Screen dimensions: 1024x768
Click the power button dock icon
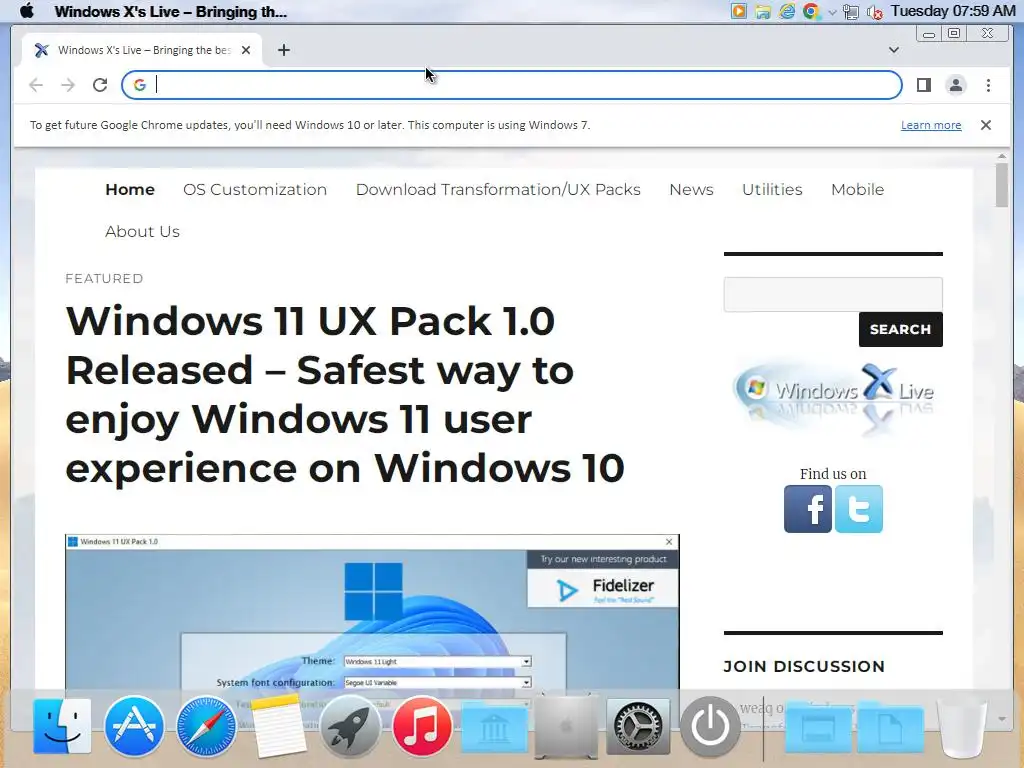point(710,726)
